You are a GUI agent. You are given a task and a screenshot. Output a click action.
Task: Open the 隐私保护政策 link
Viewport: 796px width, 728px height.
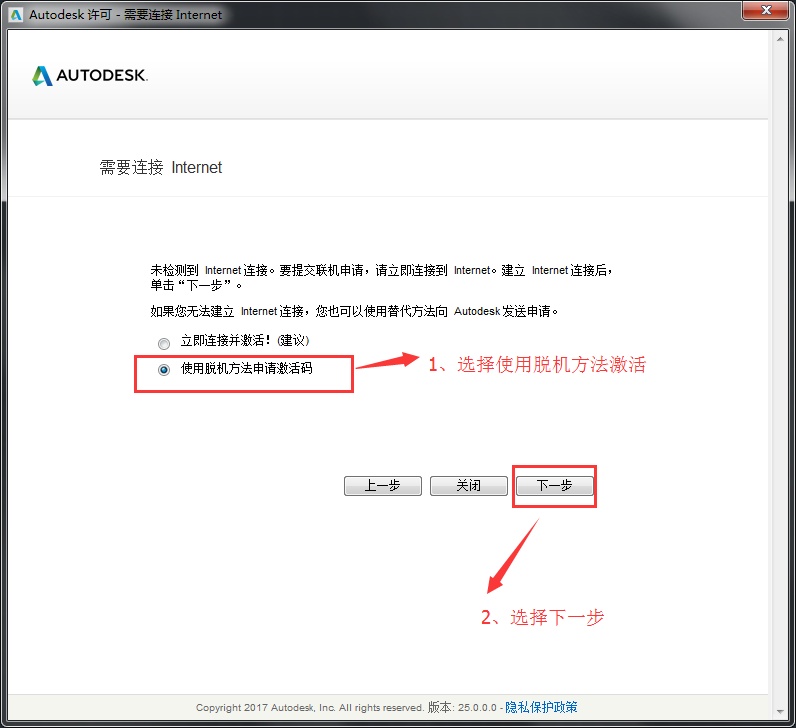[541, 707]
